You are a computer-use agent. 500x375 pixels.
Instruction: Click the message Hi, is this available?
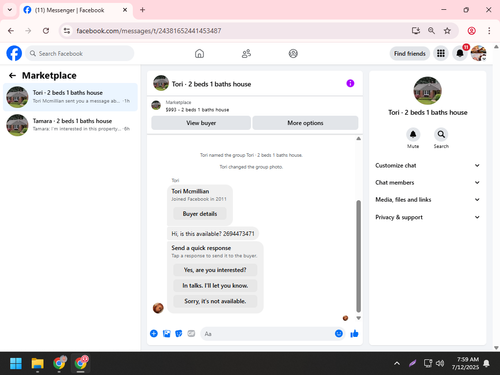(x=213, y=234)
